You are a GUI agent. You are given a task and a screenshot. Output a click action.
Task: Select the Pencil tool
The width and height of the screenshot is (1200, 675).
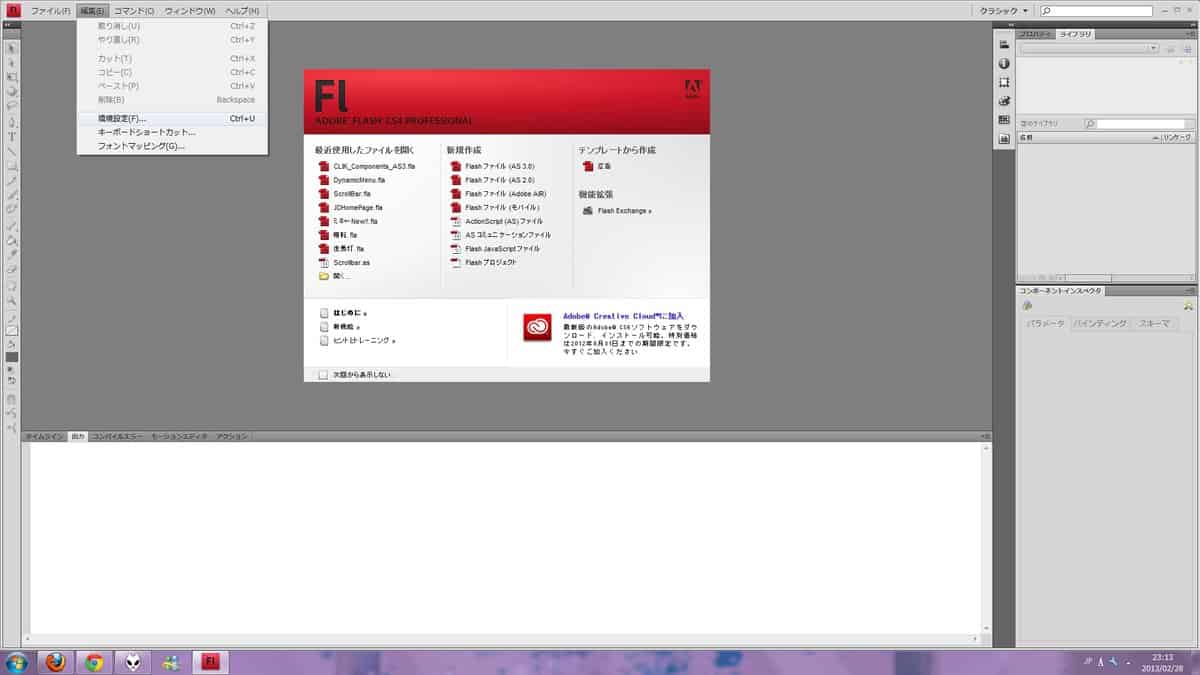click(x=12, y=182)
